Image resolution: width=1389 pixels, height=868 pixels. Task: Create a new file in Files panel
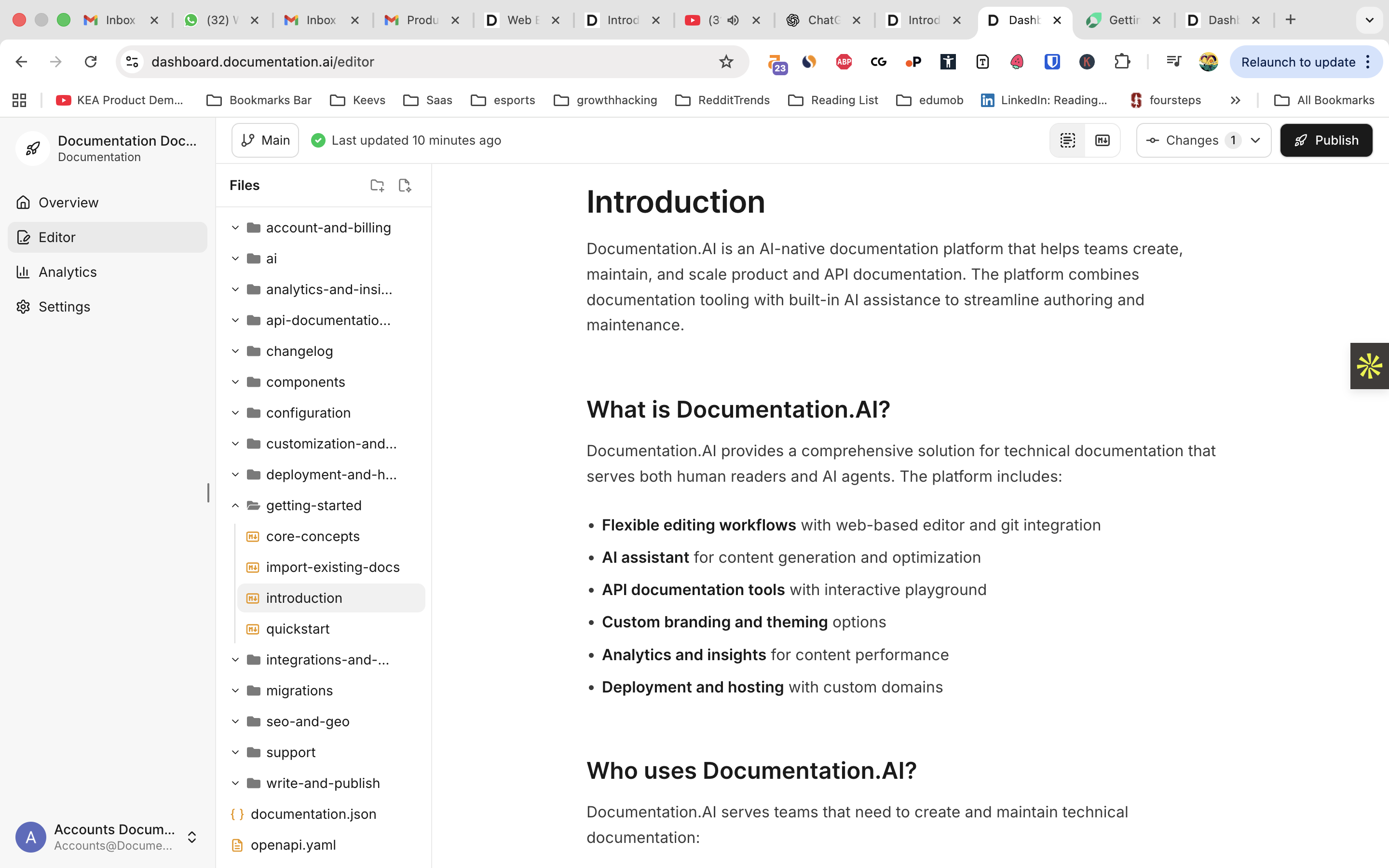point(404,185)
